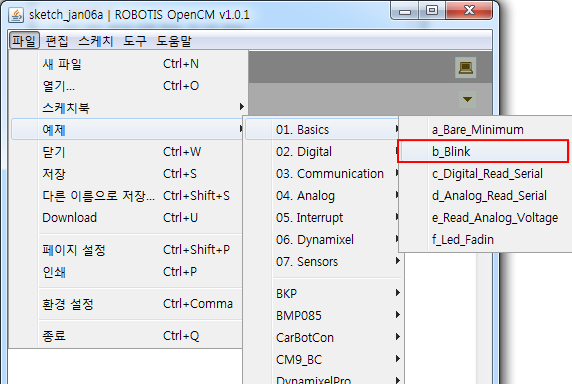Open the serial monitor icon
The image size is (572, 384).
click(x=465, y=67)
